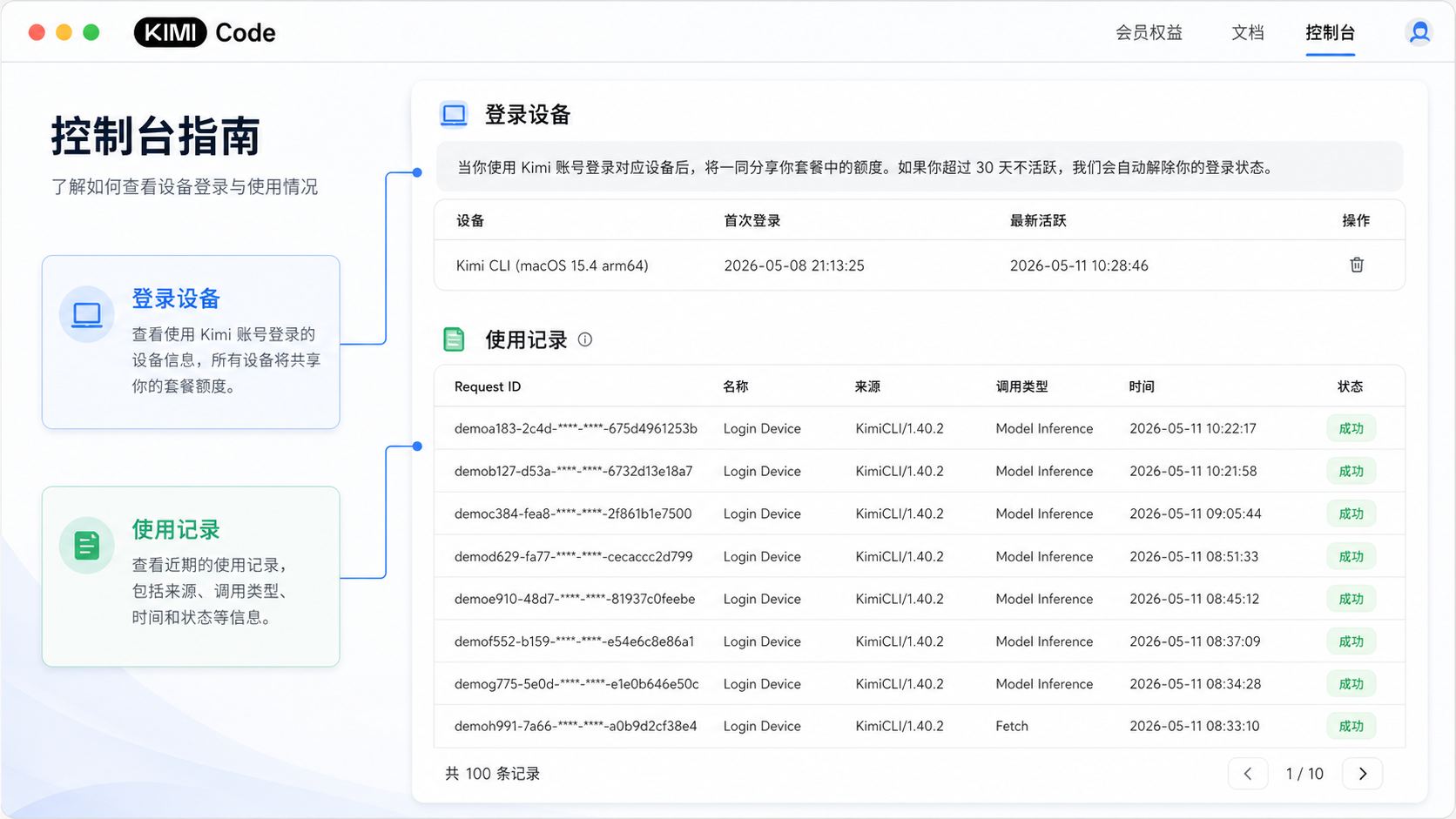1456x819 pixels.
Task: Click the KIMI Code logo
Action: click(x=205, y=32)
